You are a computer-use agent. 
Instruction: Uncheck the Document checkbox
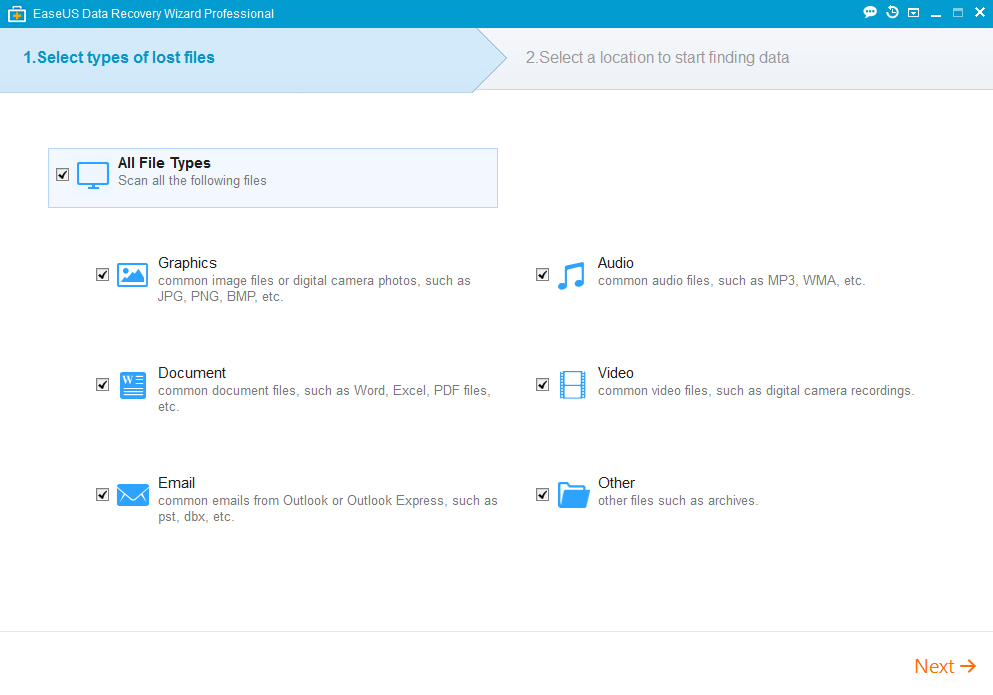(102, 384)
